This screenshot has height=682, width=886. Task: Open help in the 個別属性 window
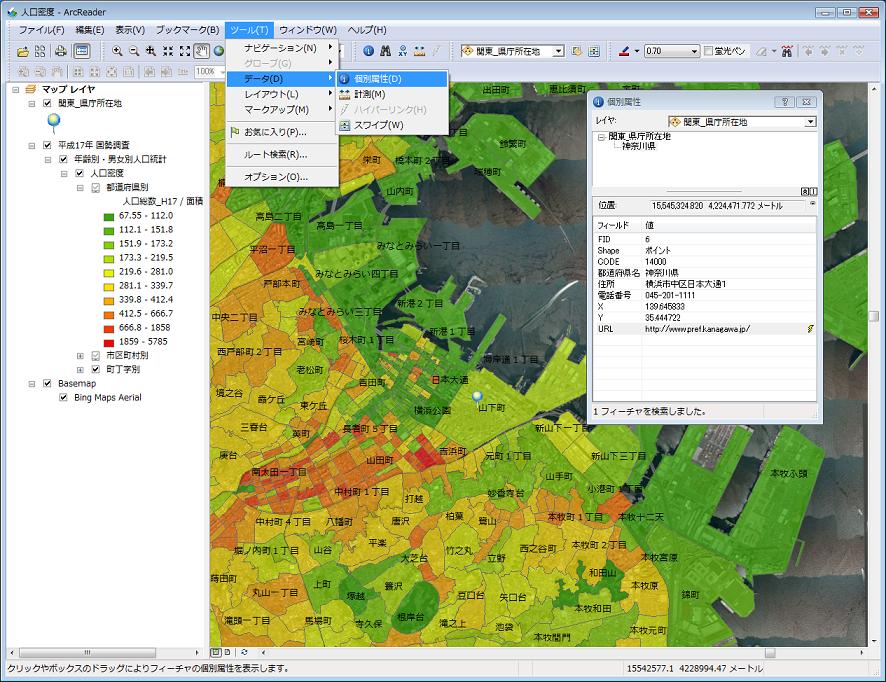[x=784, y=102]
